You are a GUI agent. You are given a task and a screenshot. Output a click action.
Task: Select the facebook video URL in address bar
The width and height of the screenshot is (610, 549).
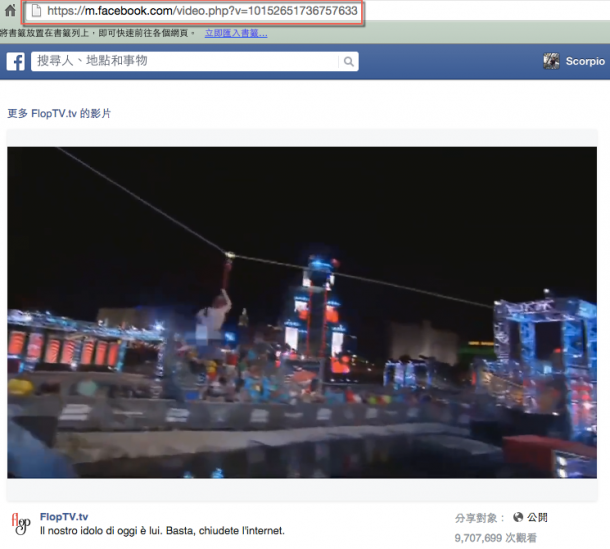(202, 11)
